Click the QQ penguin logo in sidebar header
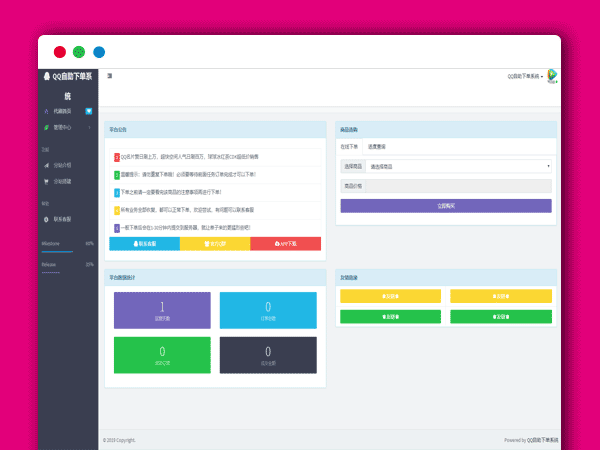This screenshot has width=600, height=450. pyautogui.click(x=46, y=76)
